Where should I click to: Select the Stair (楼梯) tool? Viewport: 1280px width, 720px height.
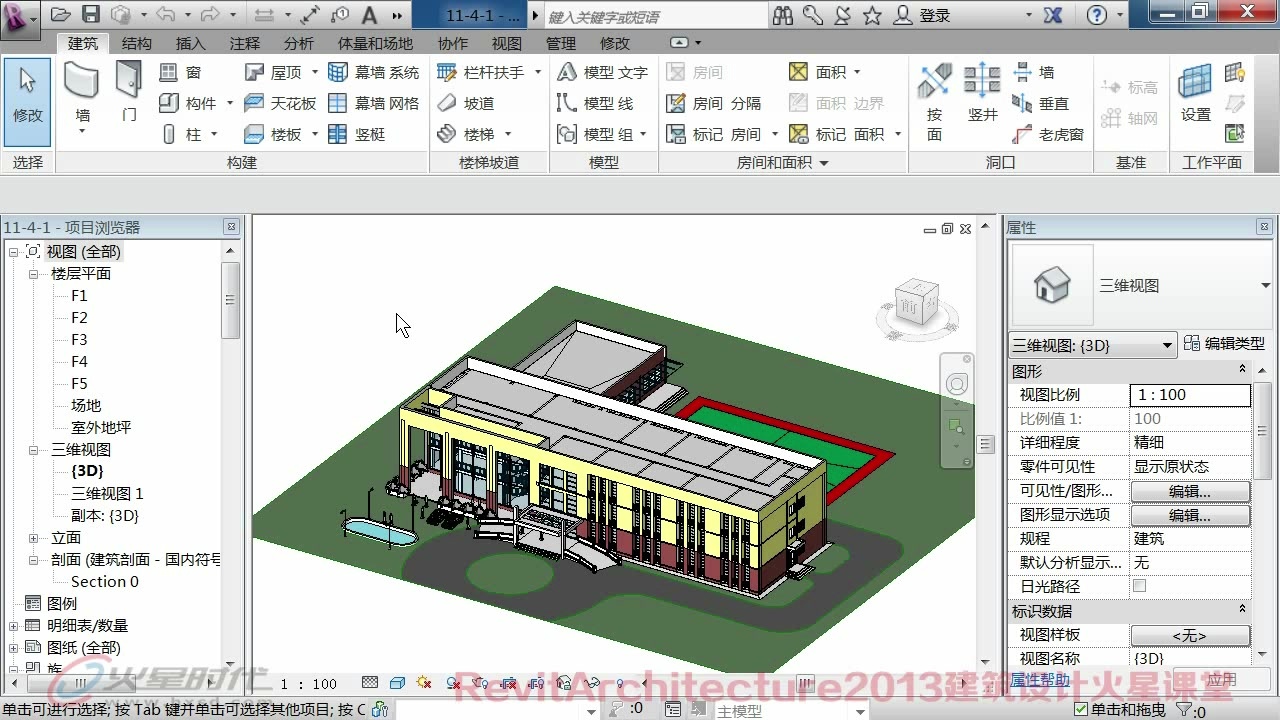coord(466,134)
